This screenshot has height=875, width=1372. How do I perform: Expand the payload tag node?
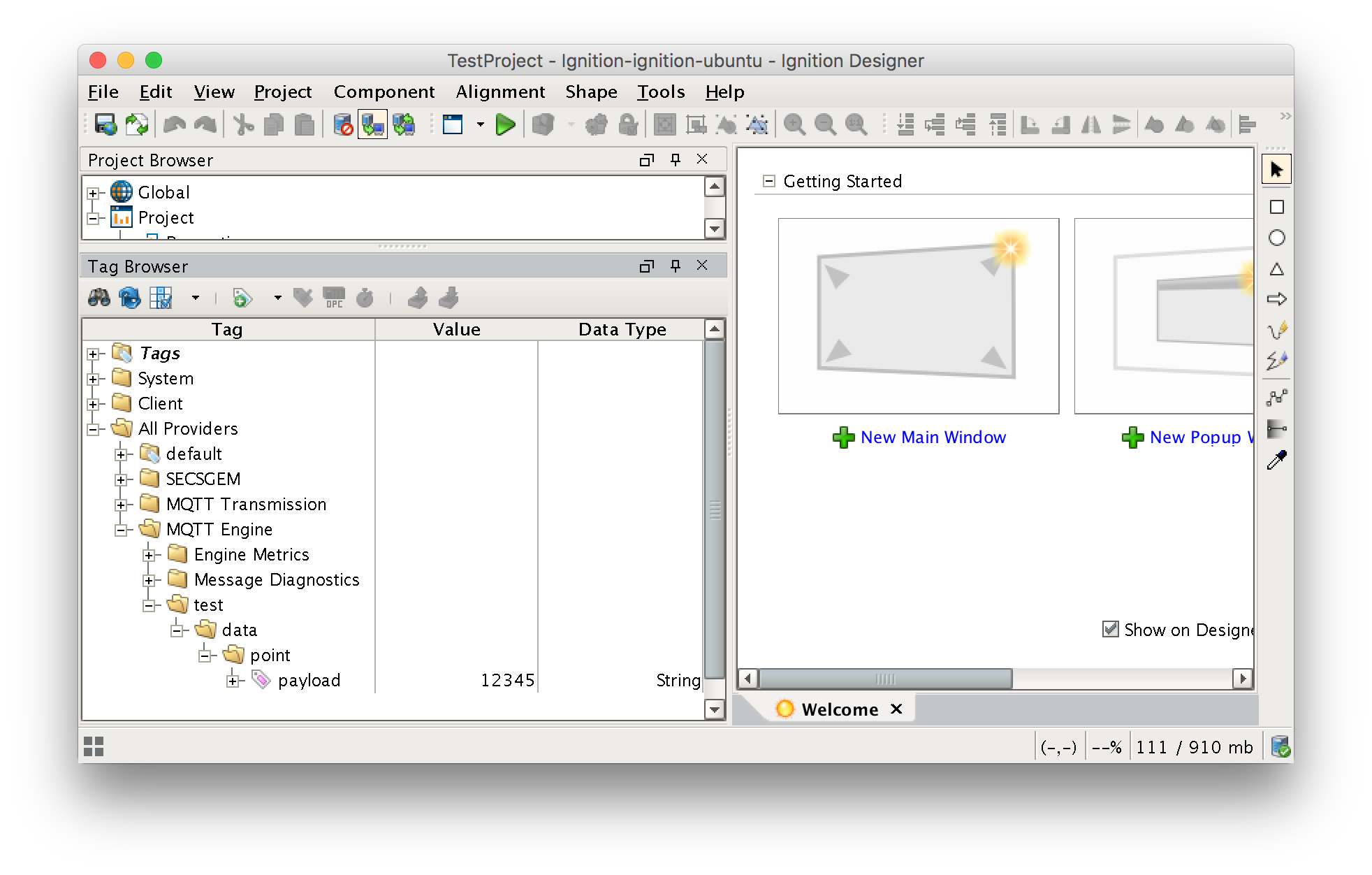click(x=233, y=681)
